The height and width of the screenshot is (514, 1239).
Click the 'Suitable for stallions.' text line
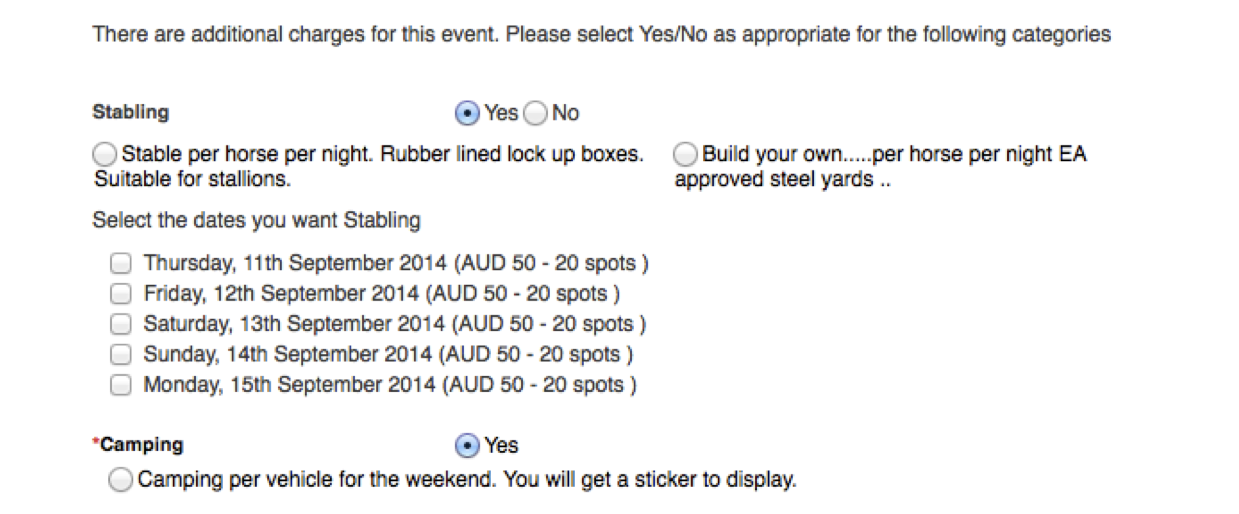192,181
